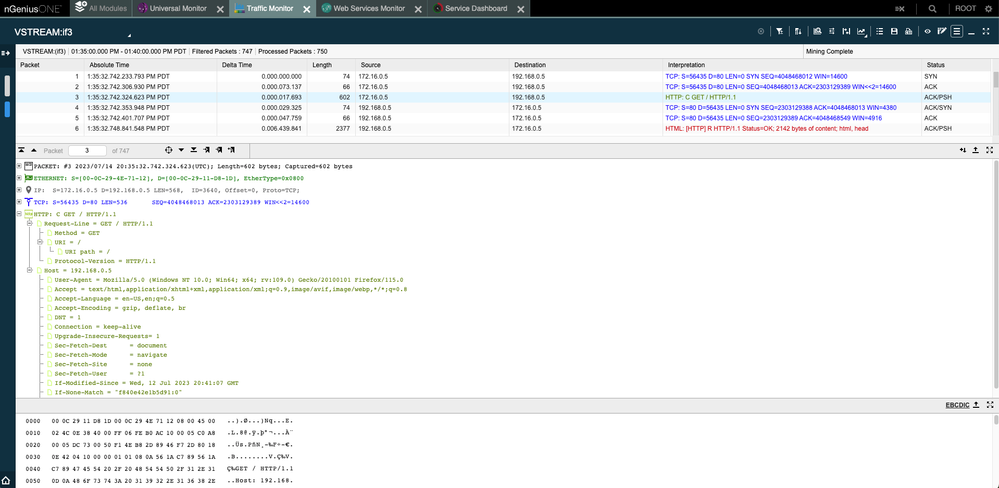Switch to the Universal Monitor tab
Viewport: 999px width, 488px height.
point(182,8)
